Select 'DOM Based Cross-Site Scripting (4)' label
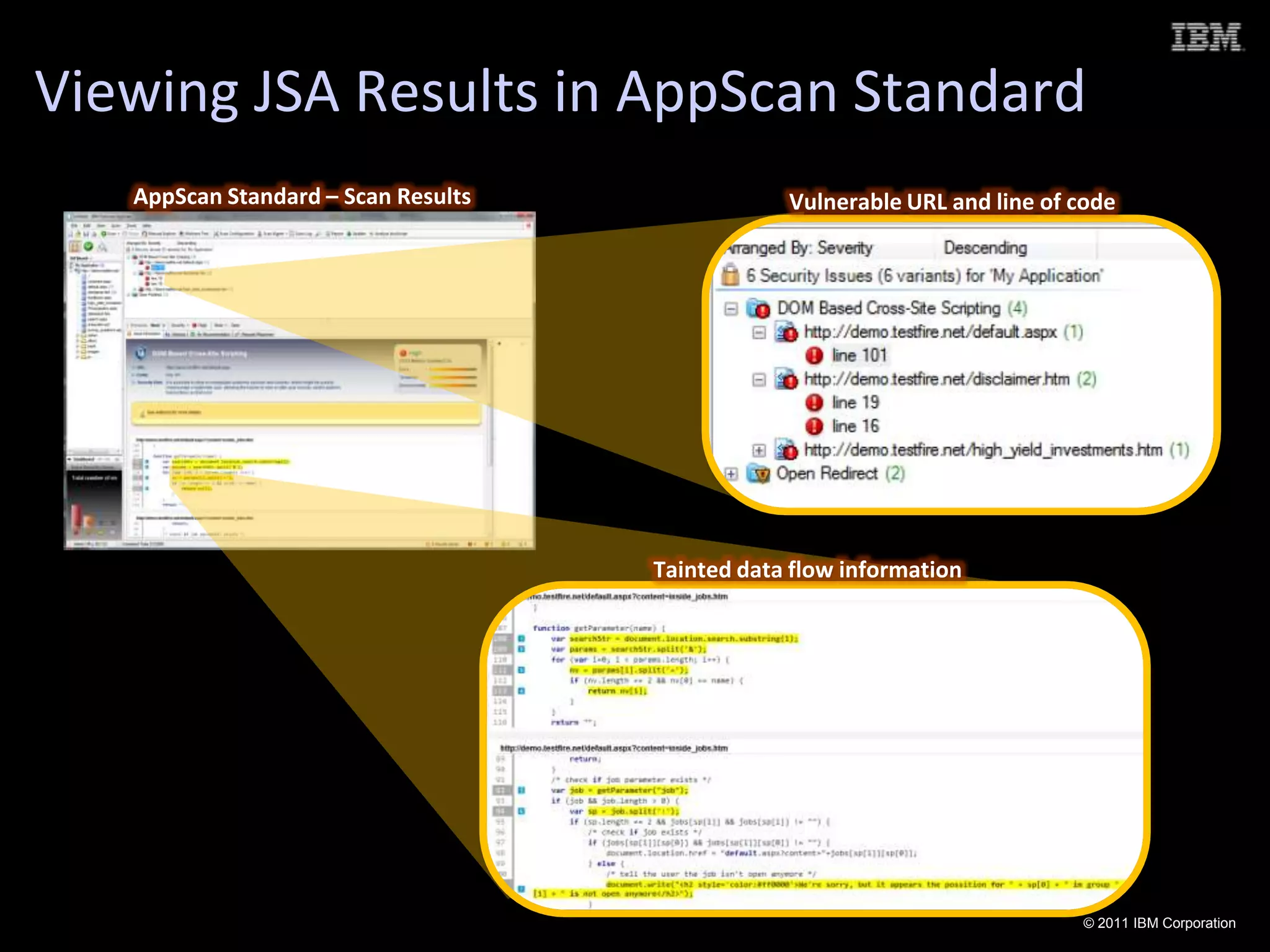 902,308
